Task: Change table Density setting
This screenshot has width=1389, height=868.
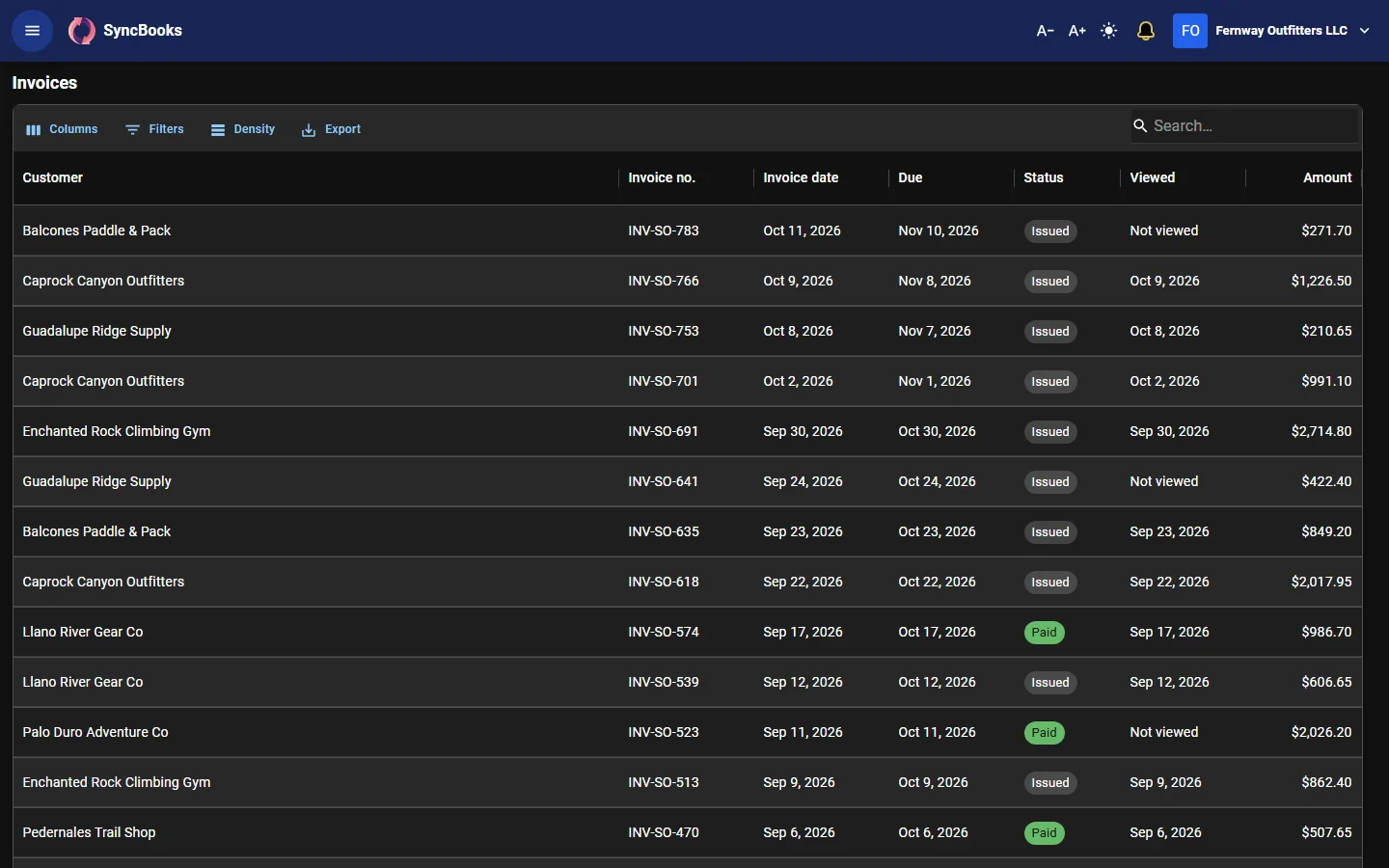Action: 243,129
